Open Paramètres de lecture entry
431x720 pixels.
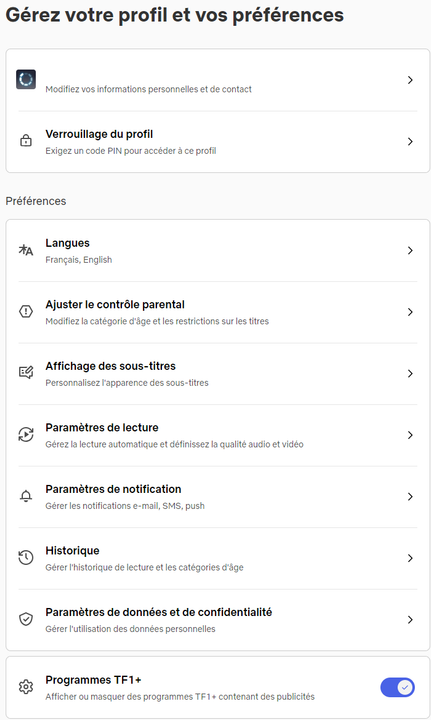[x=218, y=435]
